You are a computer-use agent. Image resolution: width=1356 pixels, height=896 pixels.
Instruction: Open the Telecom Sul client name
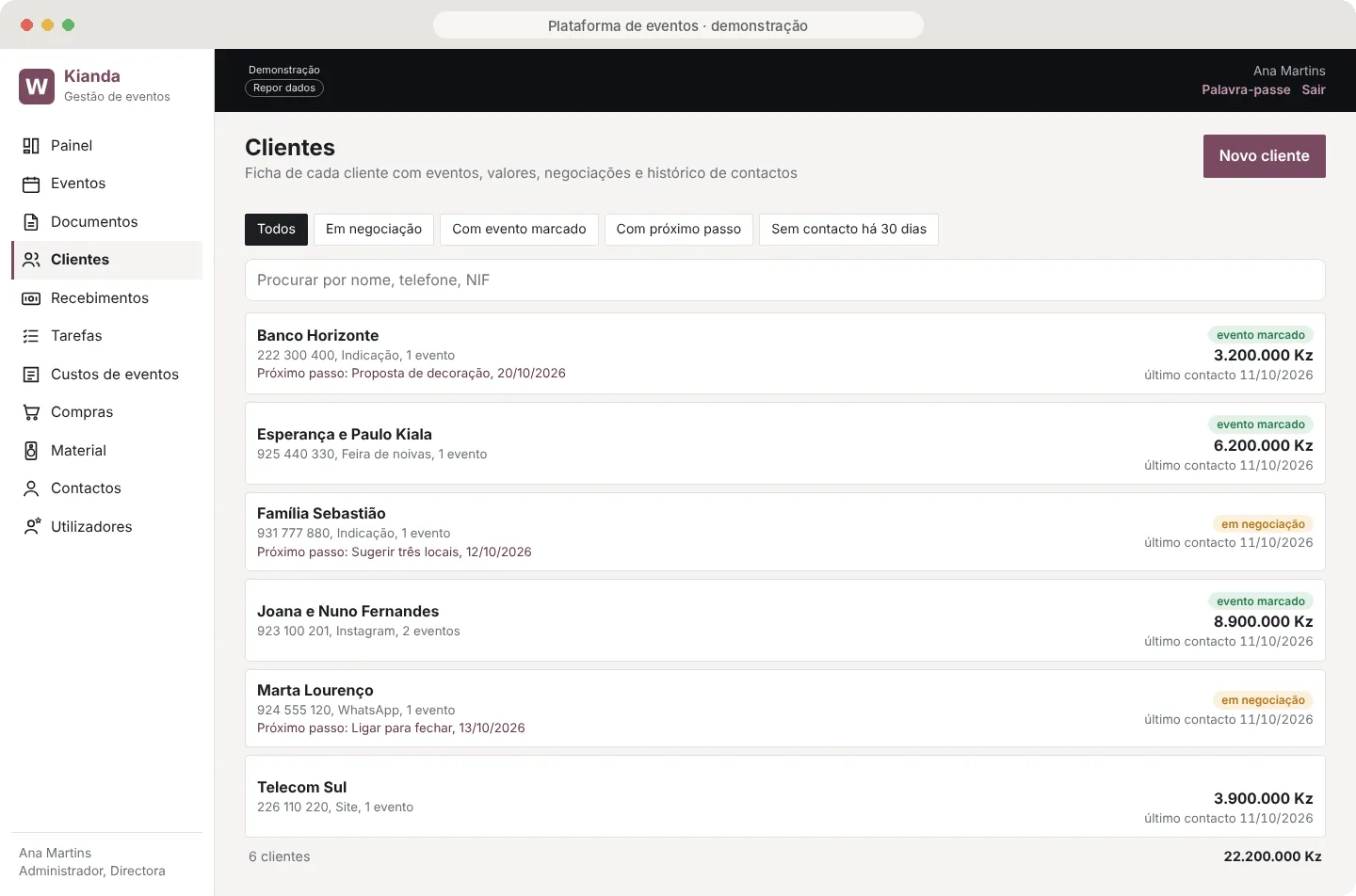[x=302, y=788]
